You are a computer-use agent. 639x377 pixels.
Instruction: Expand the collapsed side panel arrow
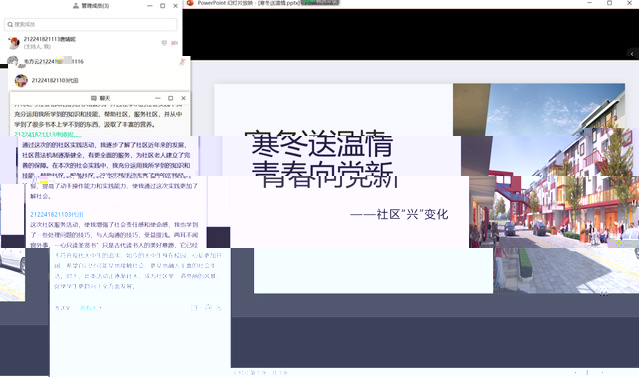[x=632, y=53]
